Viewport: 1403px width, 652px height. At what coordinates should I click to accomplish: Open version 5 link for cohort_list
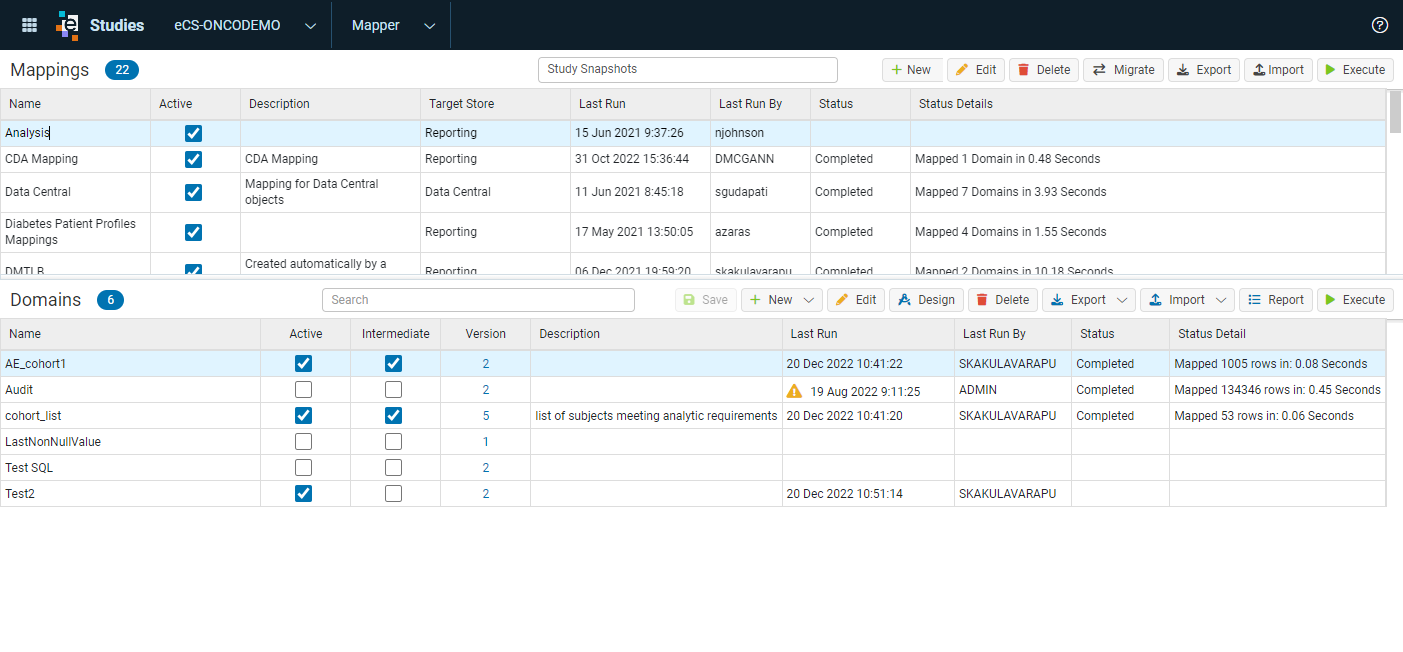click(486, 416)
